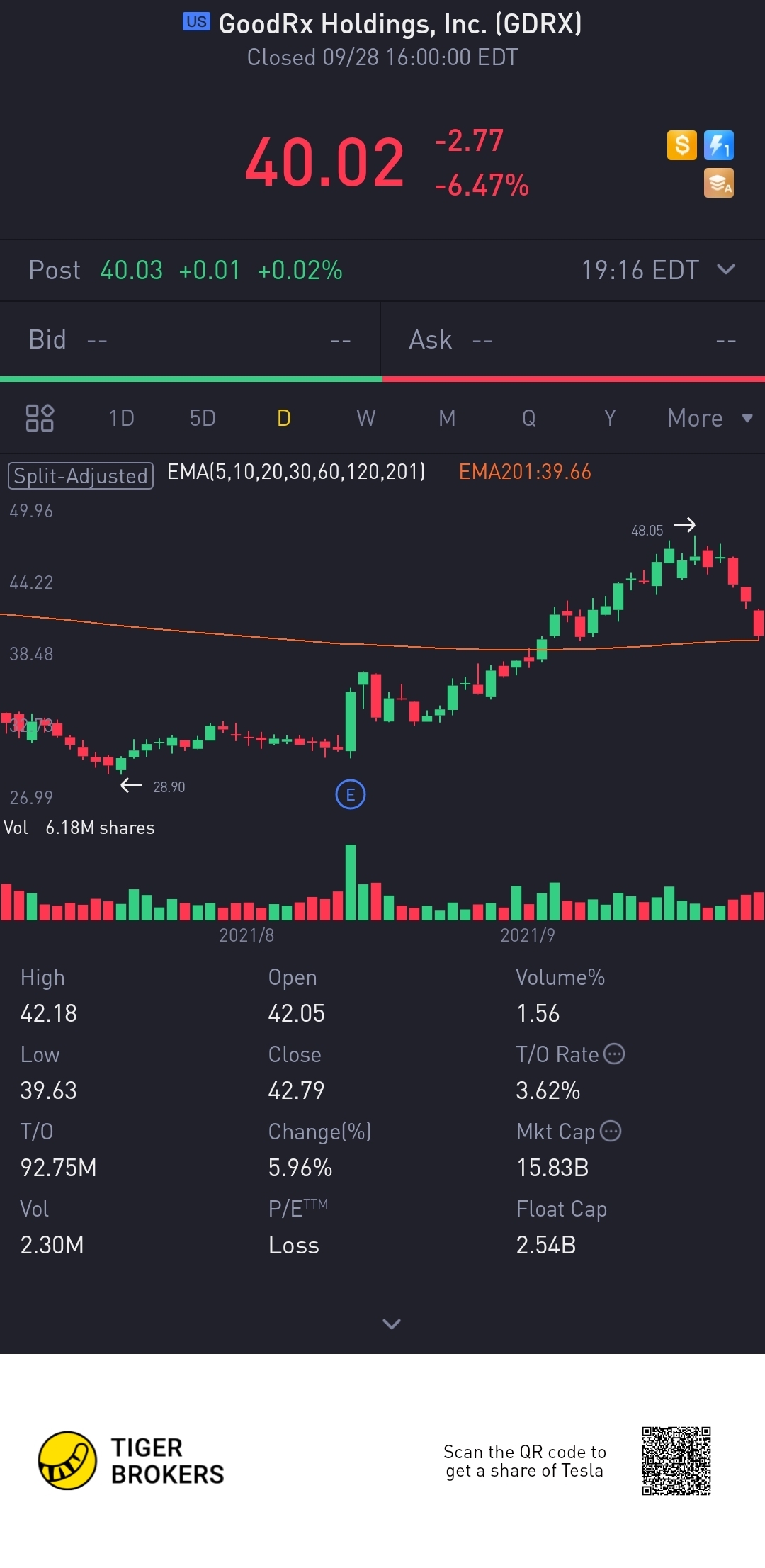This screenshot has height=1568, width=765.
Task: Open the More timeframe dropdown
Action: coord(710,418)
